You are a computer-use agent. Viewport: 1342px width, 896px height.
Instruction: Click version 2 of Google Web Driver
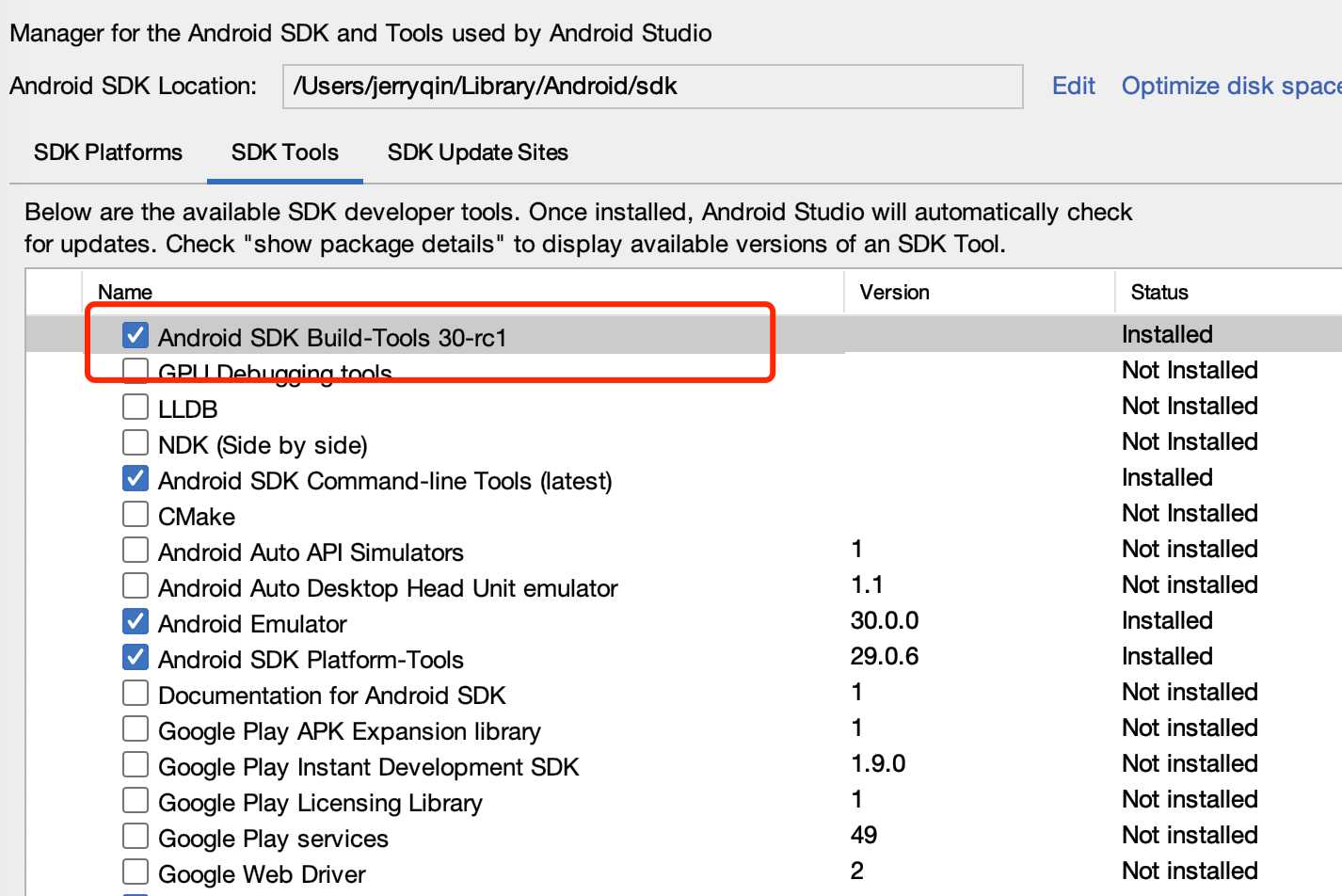point(857,871)
